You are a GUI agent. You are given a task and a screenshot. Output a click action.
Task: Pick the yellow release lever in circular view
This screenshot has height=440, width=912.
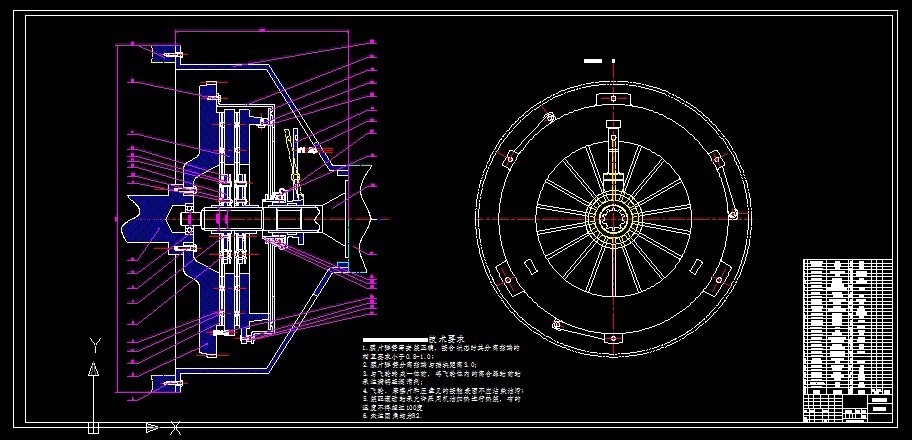tap(613, 154)
